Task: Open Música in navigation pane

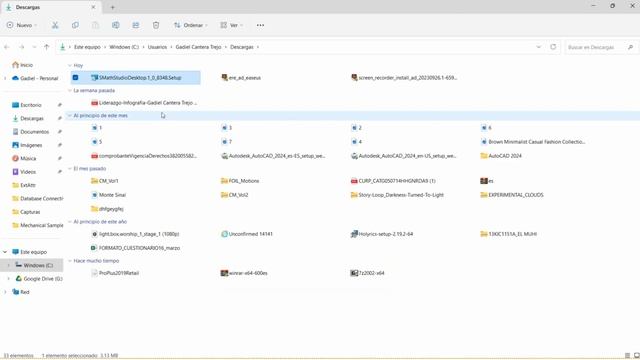Action: click(24, 158)
